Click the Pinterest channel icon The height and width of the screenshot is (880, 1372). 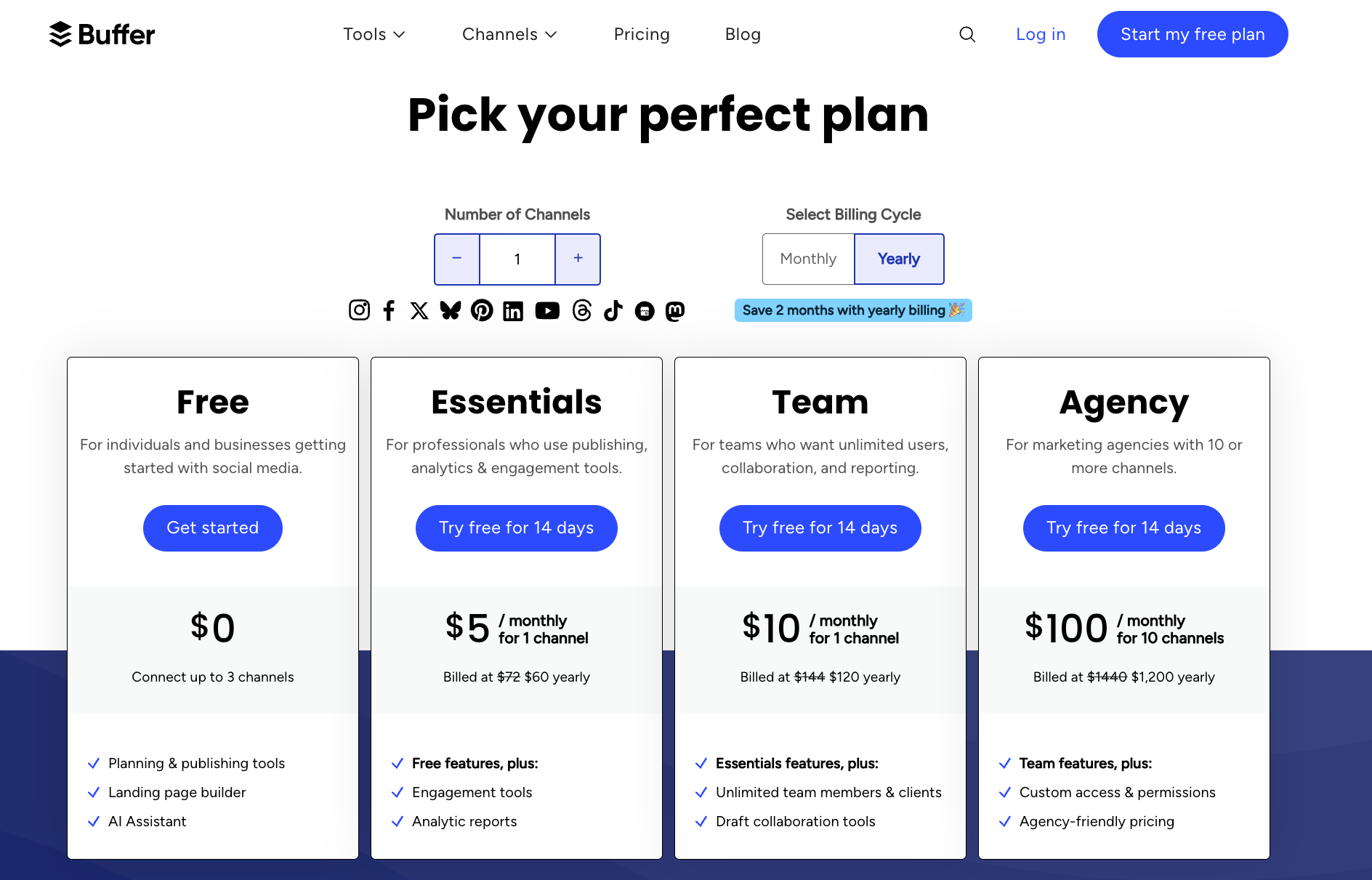[482, 310]
